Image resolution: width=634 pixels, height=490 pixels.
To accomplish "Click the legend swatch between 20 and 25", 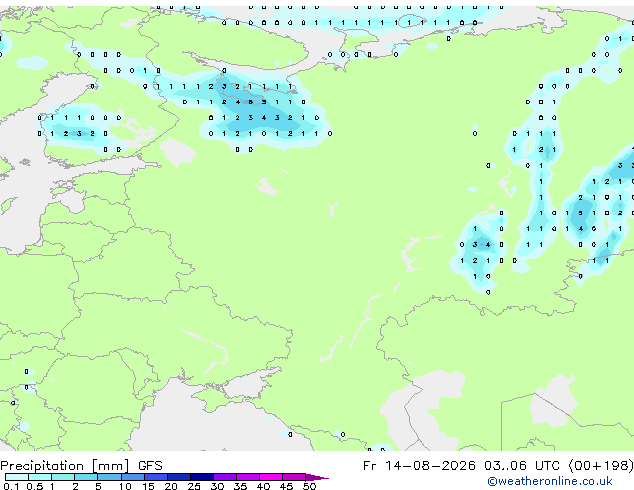I will coord(179,477).
